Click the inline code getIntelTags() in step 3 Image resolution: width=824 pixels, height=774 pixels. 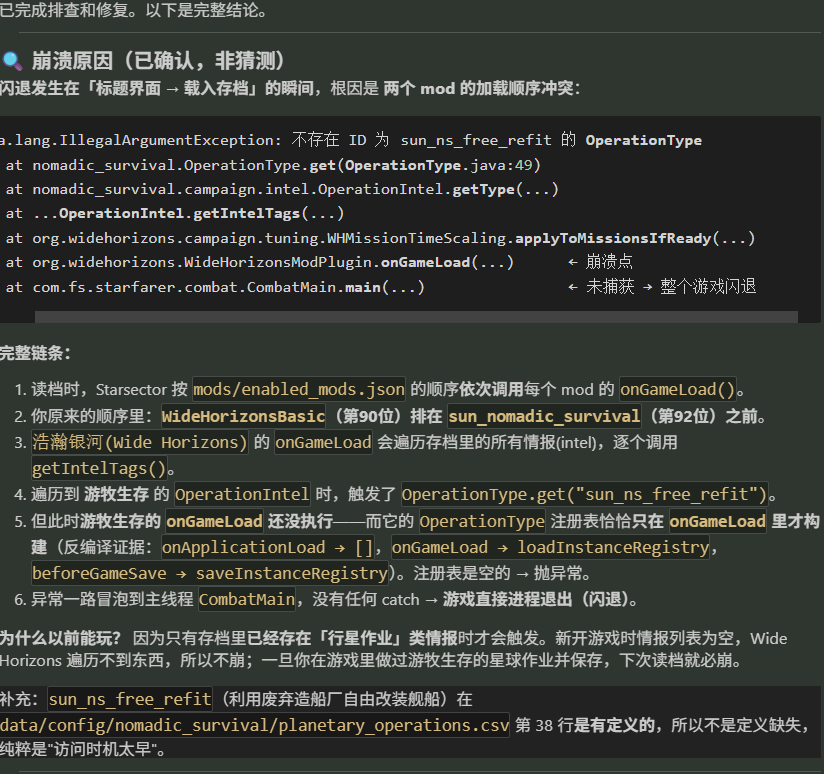(x=99, y=468)
